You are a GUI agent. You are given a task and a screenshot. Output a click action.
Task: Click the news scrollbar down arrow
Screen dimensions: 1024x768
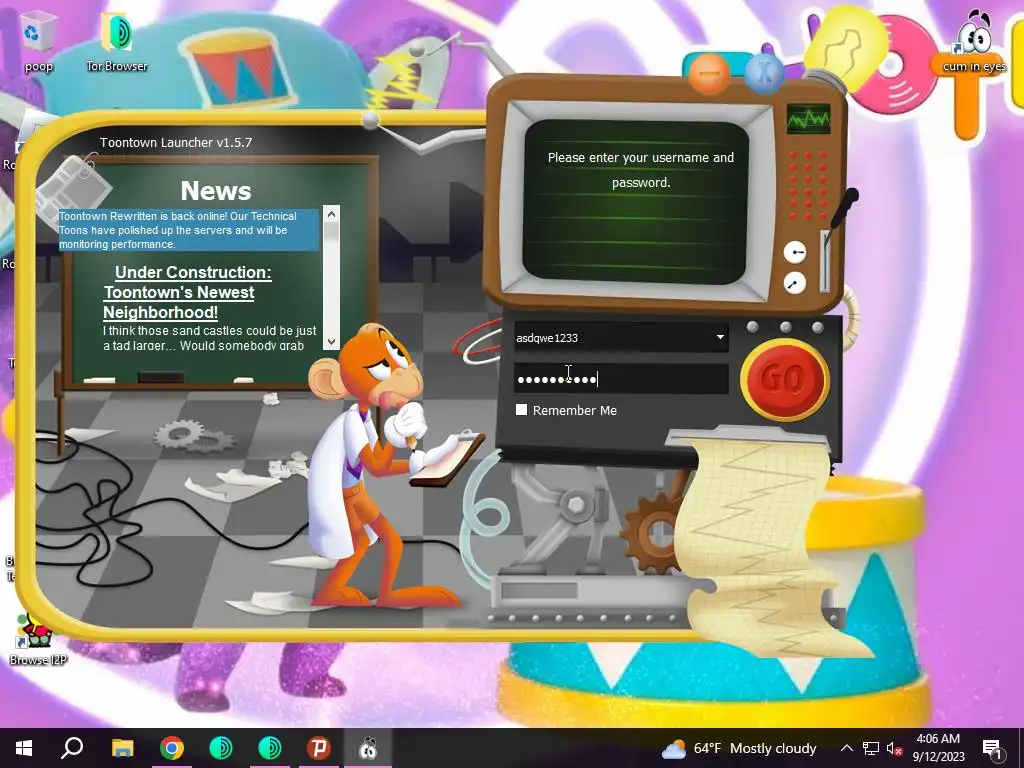(x=331, y=342)
